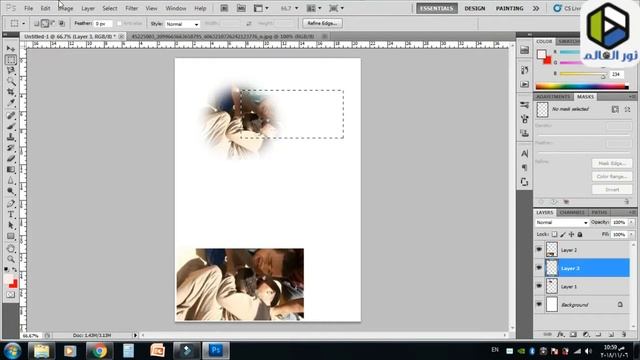Select the Lasso tool
The height and width of the screenshot is (360, 640).
(x=11, y=71)
